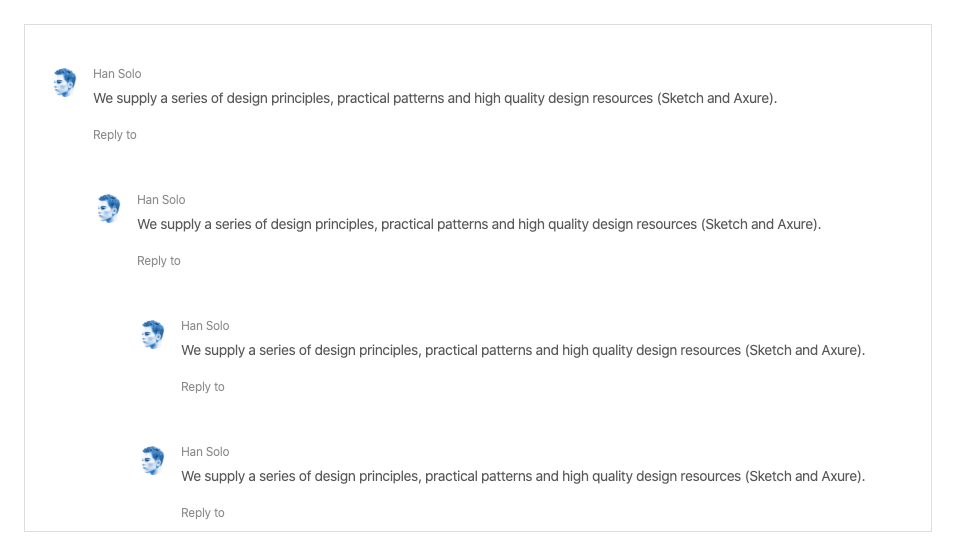
Task: Click Han Solo's avatar on the top comment
Action: pos(65,83)
